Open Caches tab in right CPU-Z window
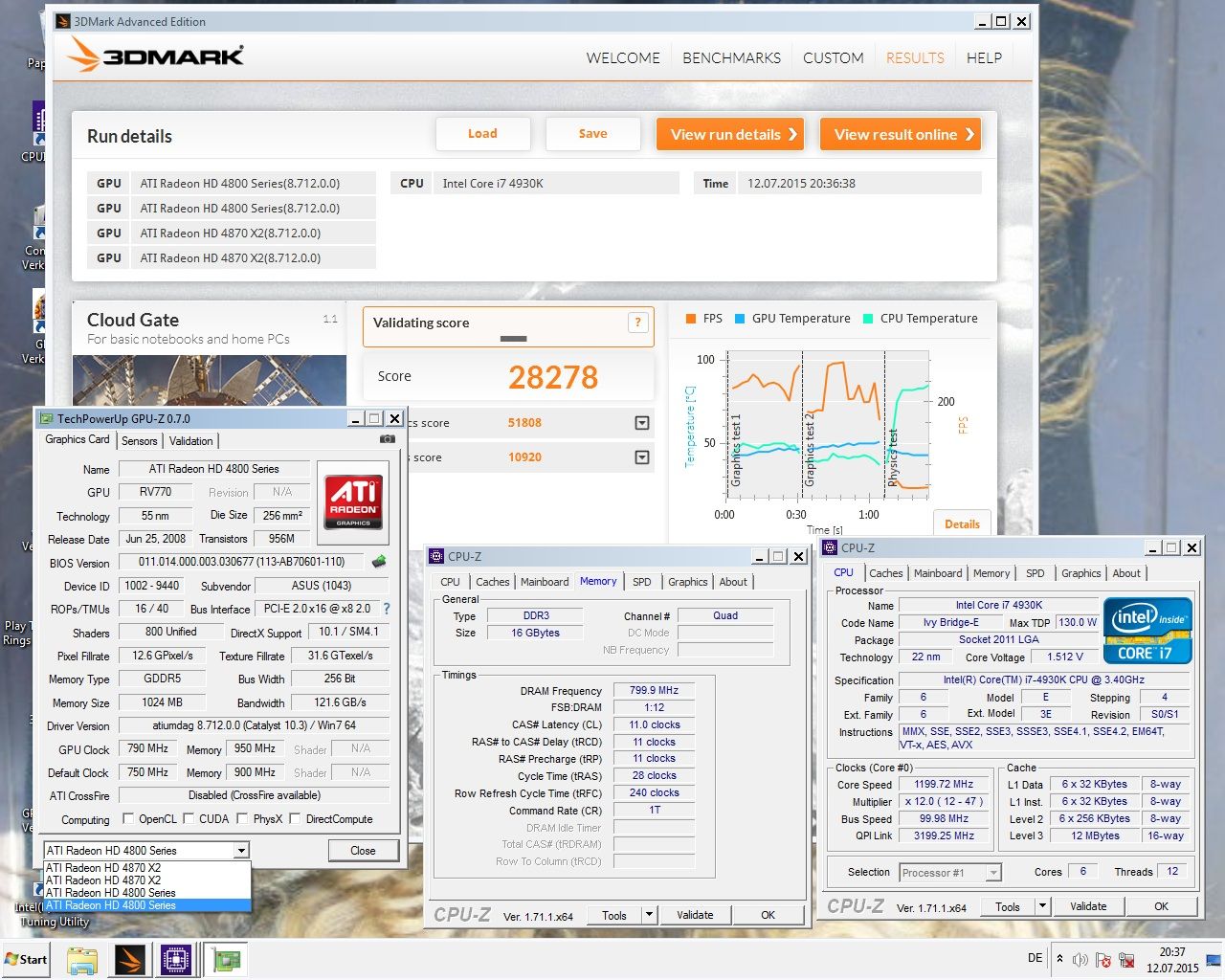This screenshot has height=980, width=1225. pyautogui.click(x=885, y=572)
